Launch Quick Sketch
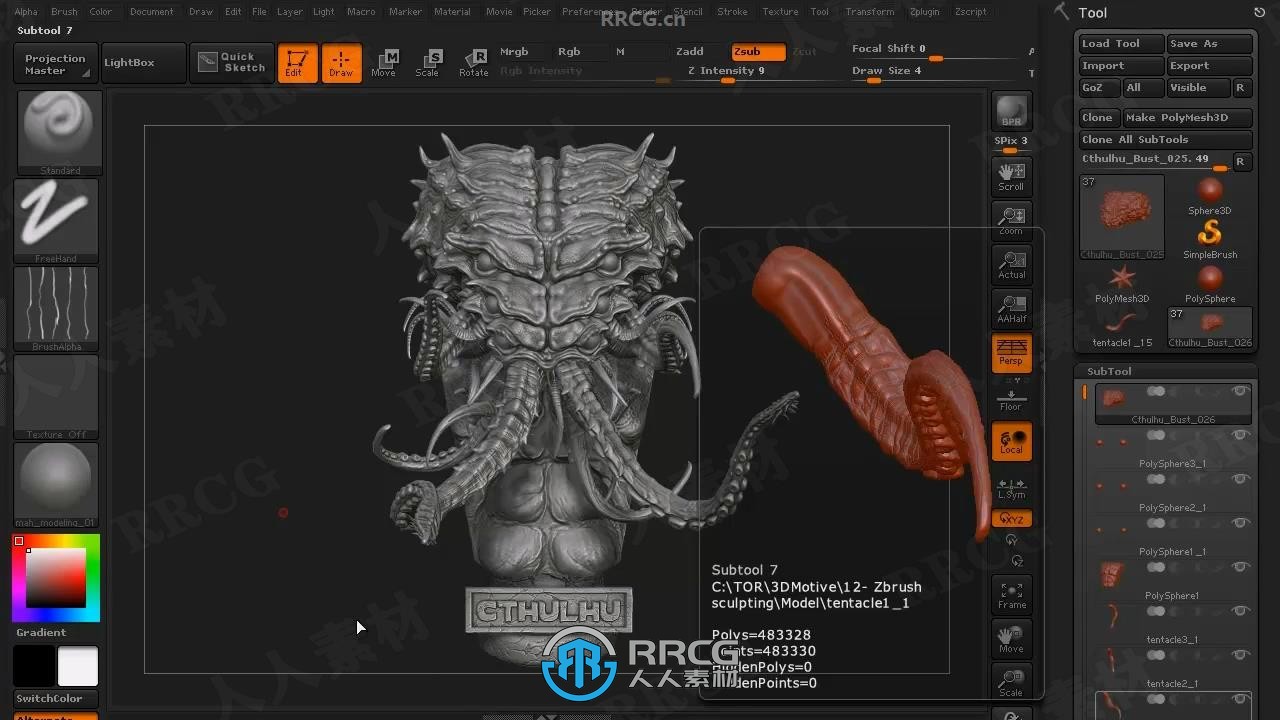 pos(231,62)
